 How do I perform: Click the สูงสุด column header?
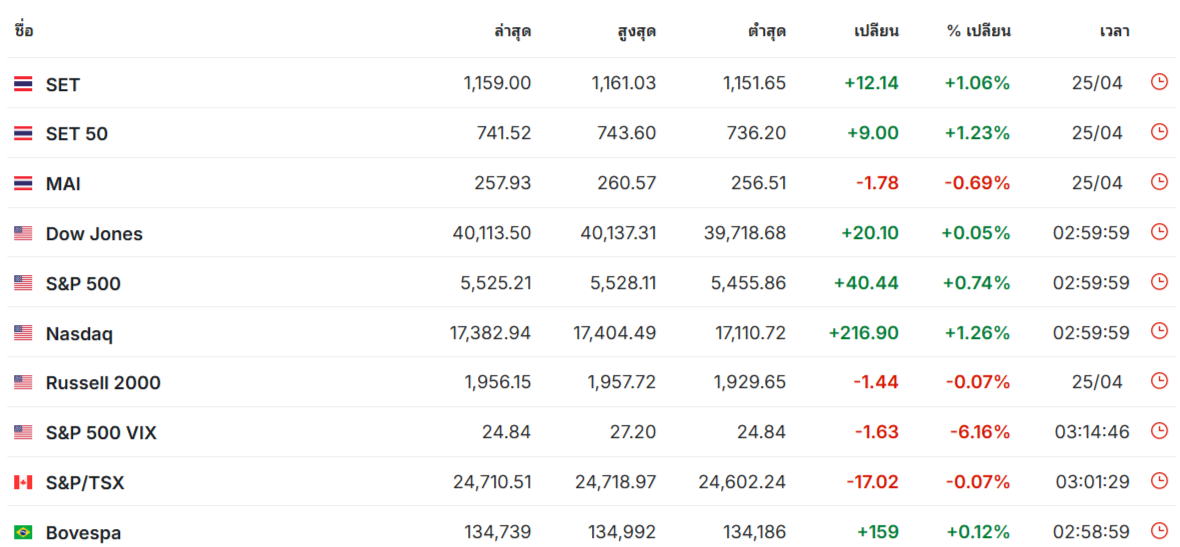pyautogui.click(x=636, y=32)
